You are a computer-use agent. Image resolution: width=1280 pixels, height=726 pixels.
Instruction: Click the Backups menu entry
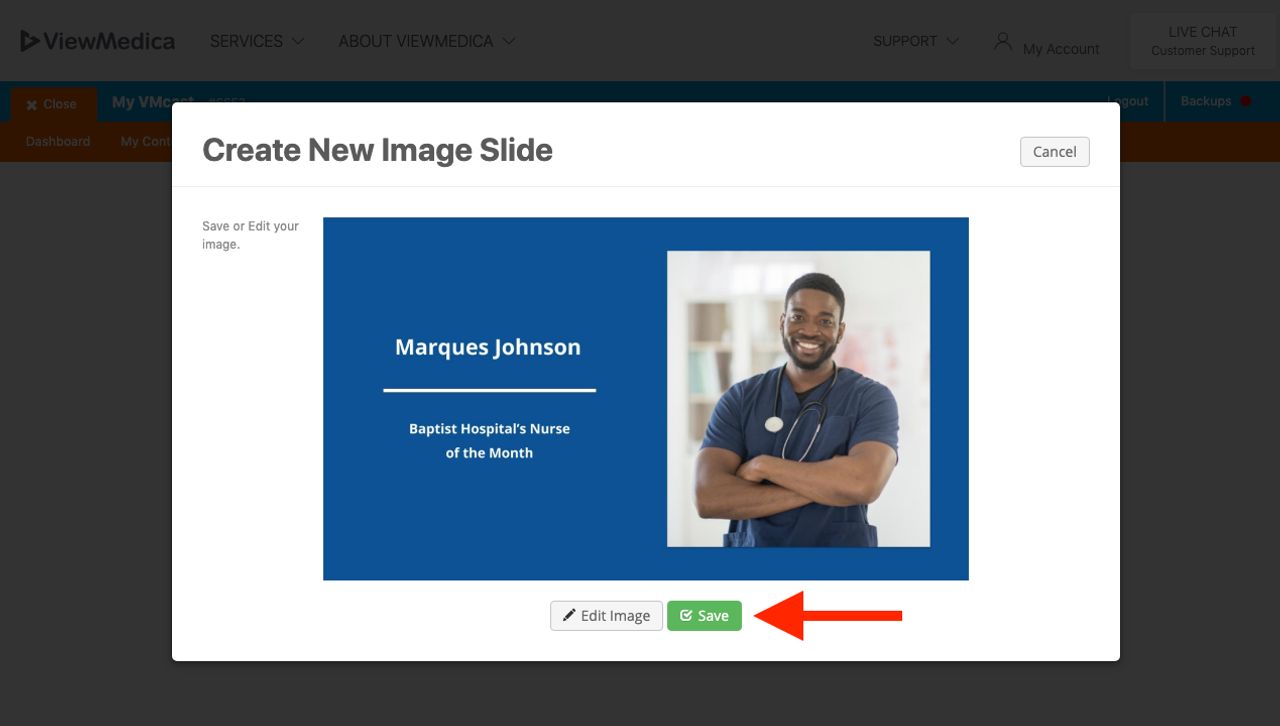[1207, 101]
